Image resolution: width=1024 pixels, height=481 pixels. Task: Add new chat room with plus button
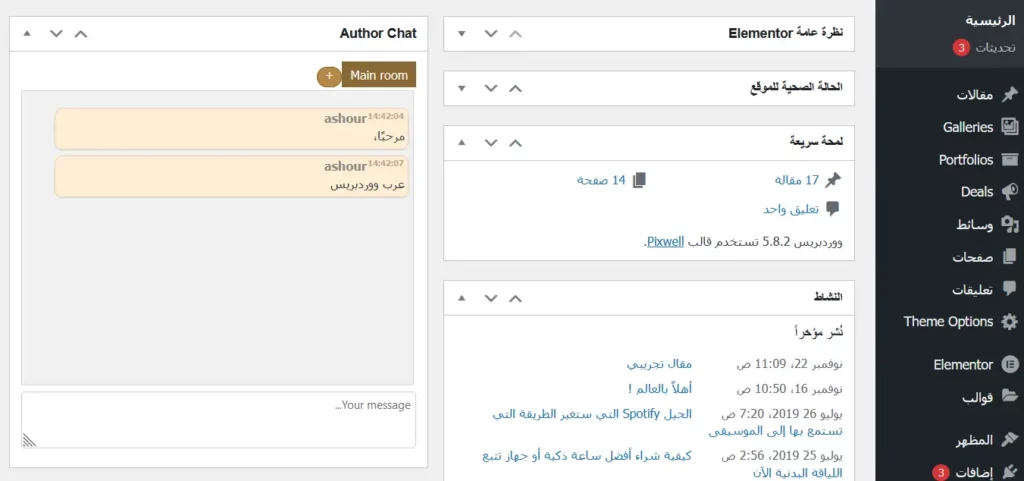328,76
